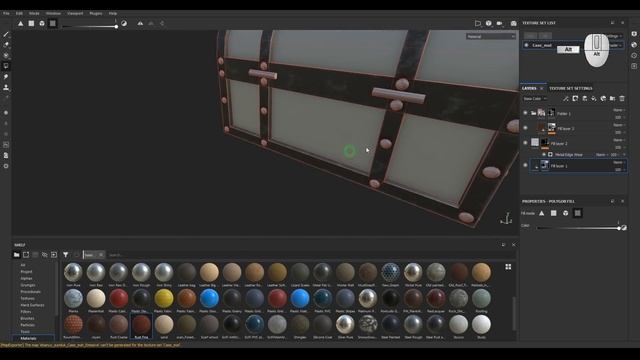Image resolution: width=640 pixels, height=360 pixels.
Task: Click the add folder icon in Layers
Action: (613, 99)
